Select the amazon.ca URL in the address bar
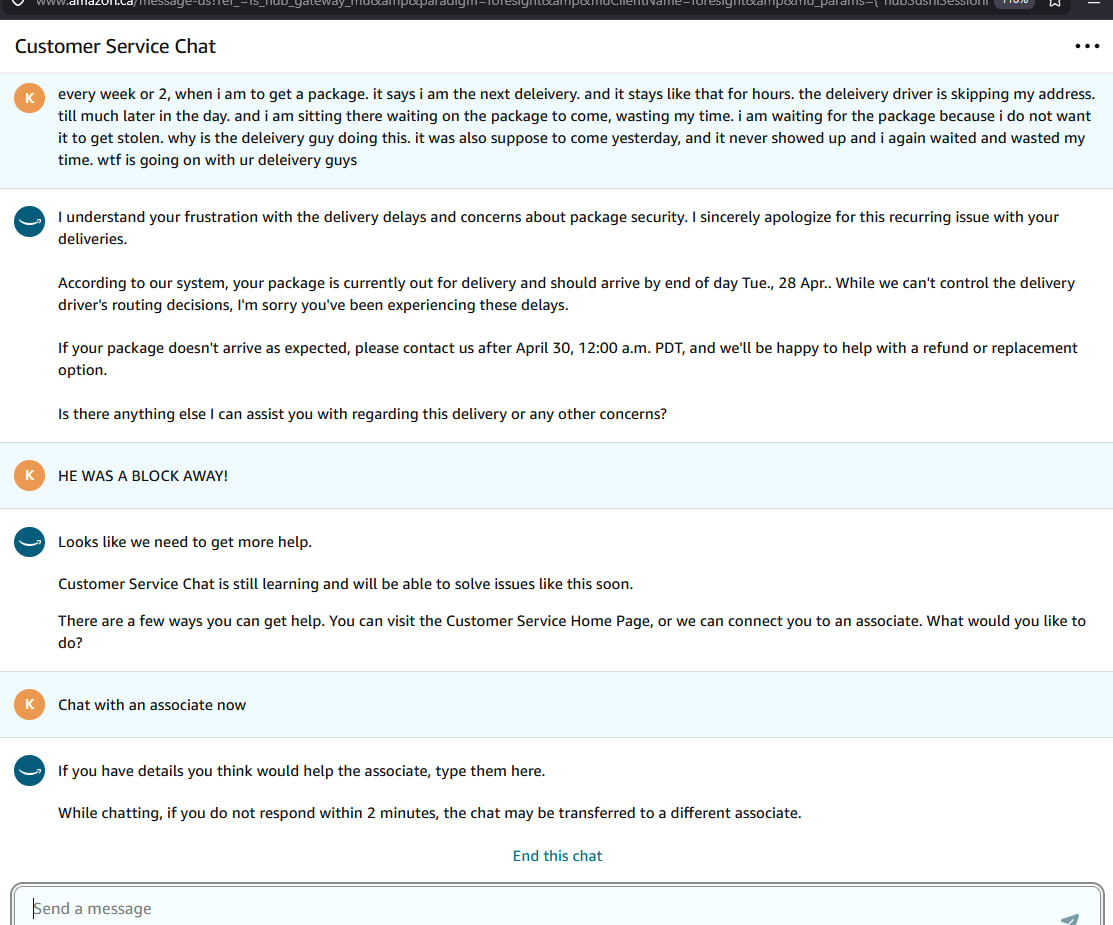This screenshot has width=1113, height=925. pos(511,4)
